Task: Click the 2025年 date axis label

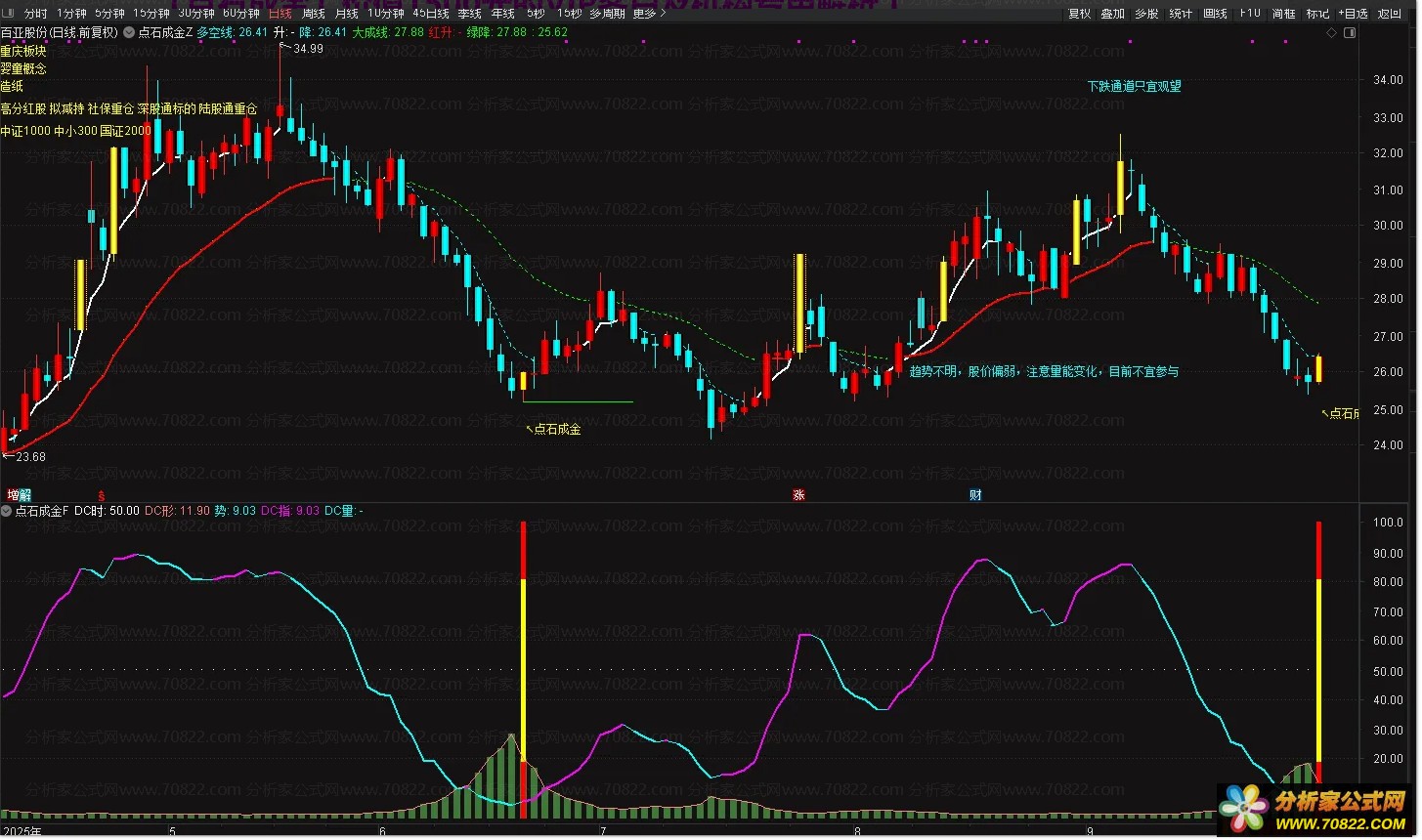Action: tap(22, 832)
